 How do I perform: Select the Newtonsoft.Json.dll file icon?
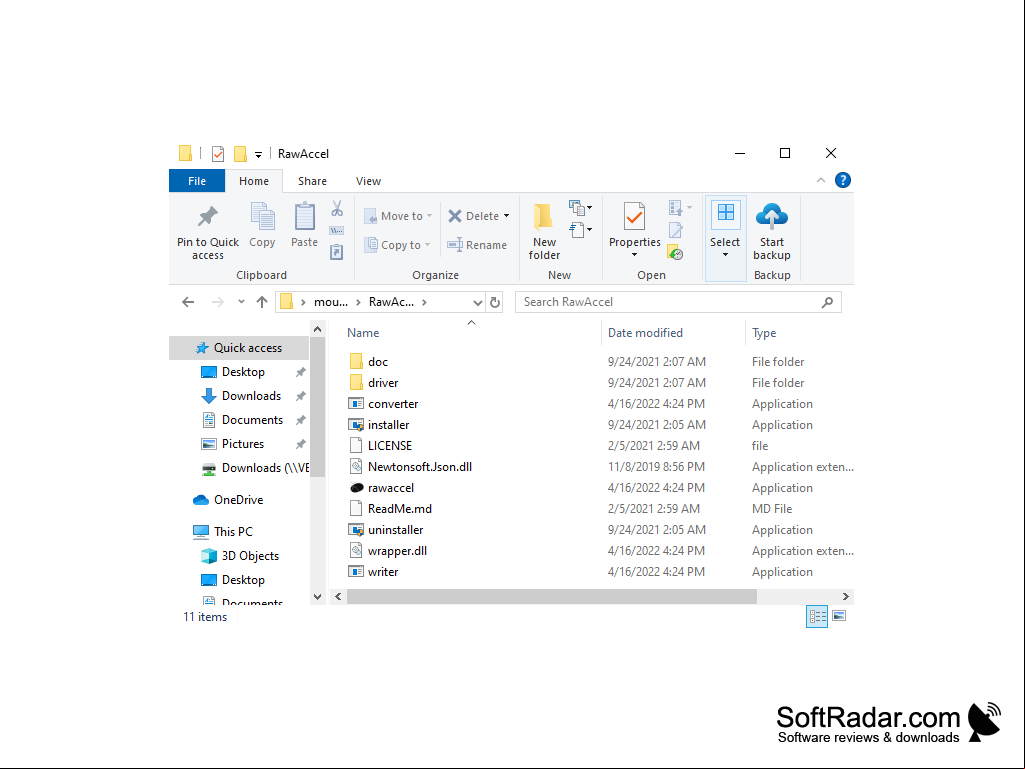click(356, 467)
